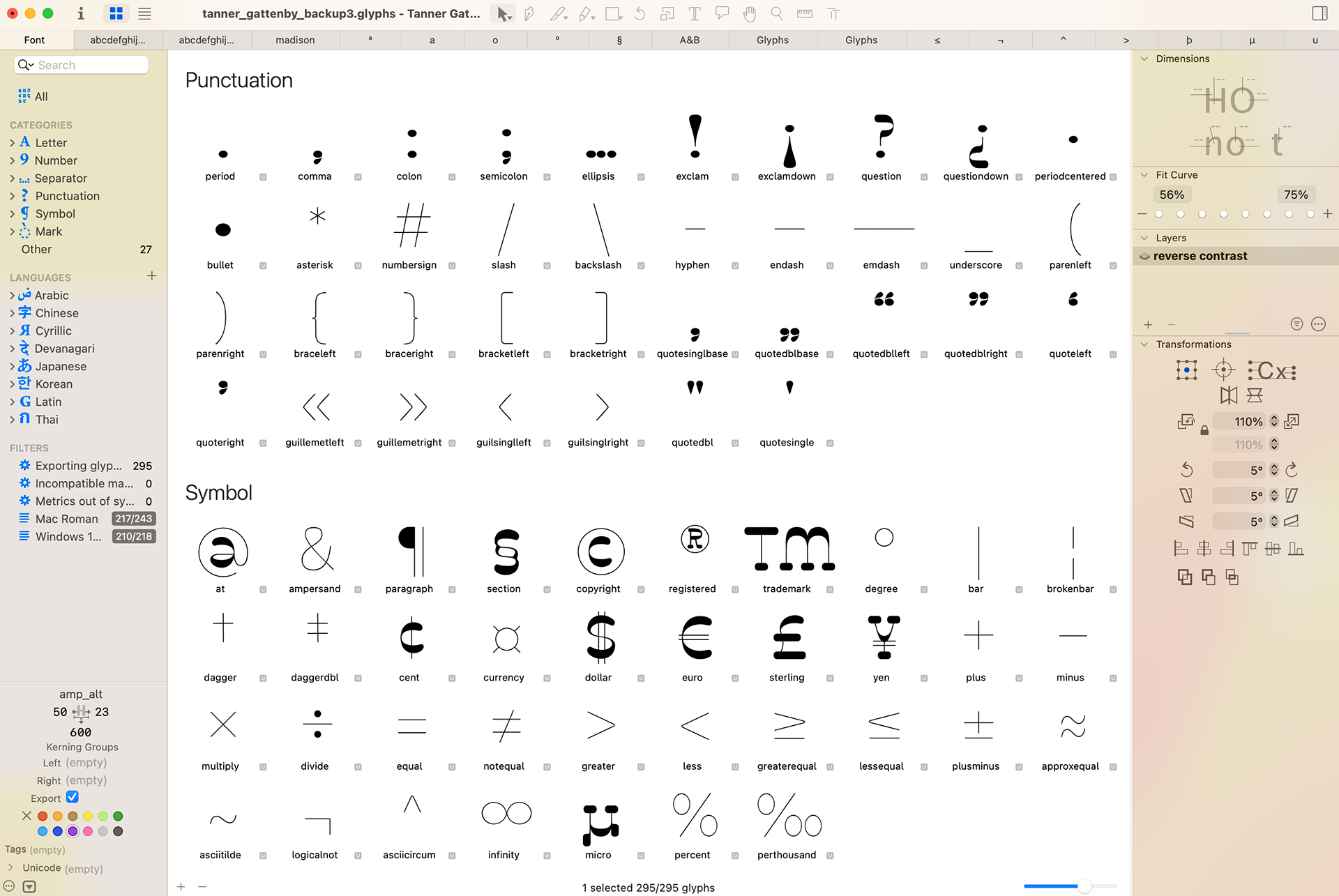Collapse the Dimensions palette section
The width and height of the screenshot is (1339, 896).
(1144, 59)
